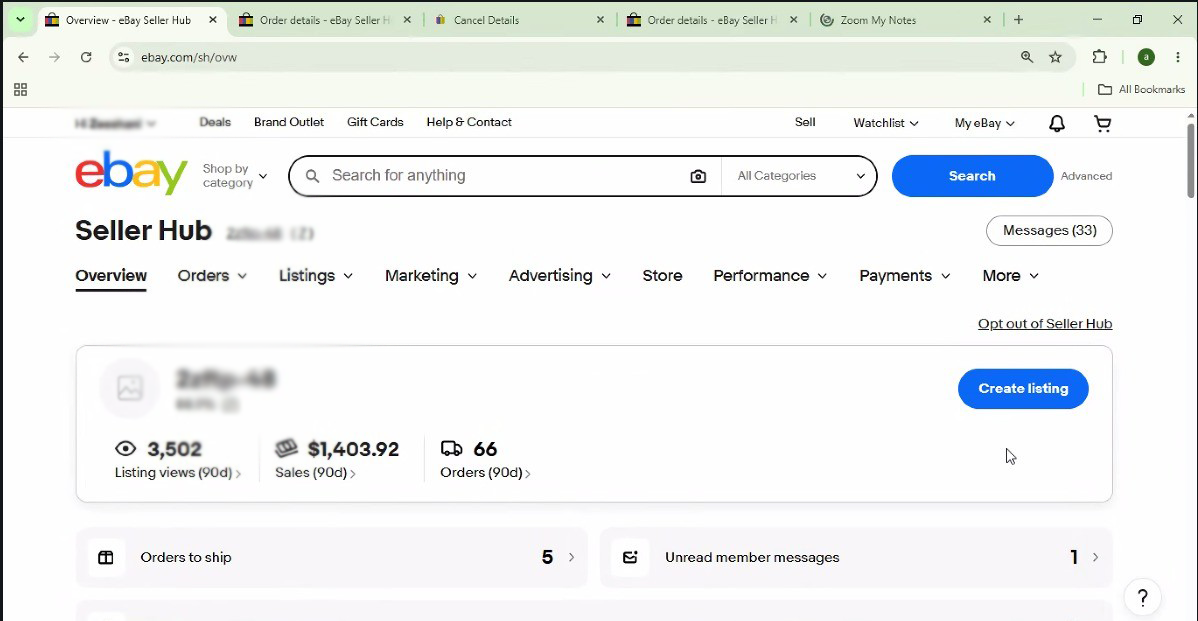Focus the Search for anything field

click(504, 176)
